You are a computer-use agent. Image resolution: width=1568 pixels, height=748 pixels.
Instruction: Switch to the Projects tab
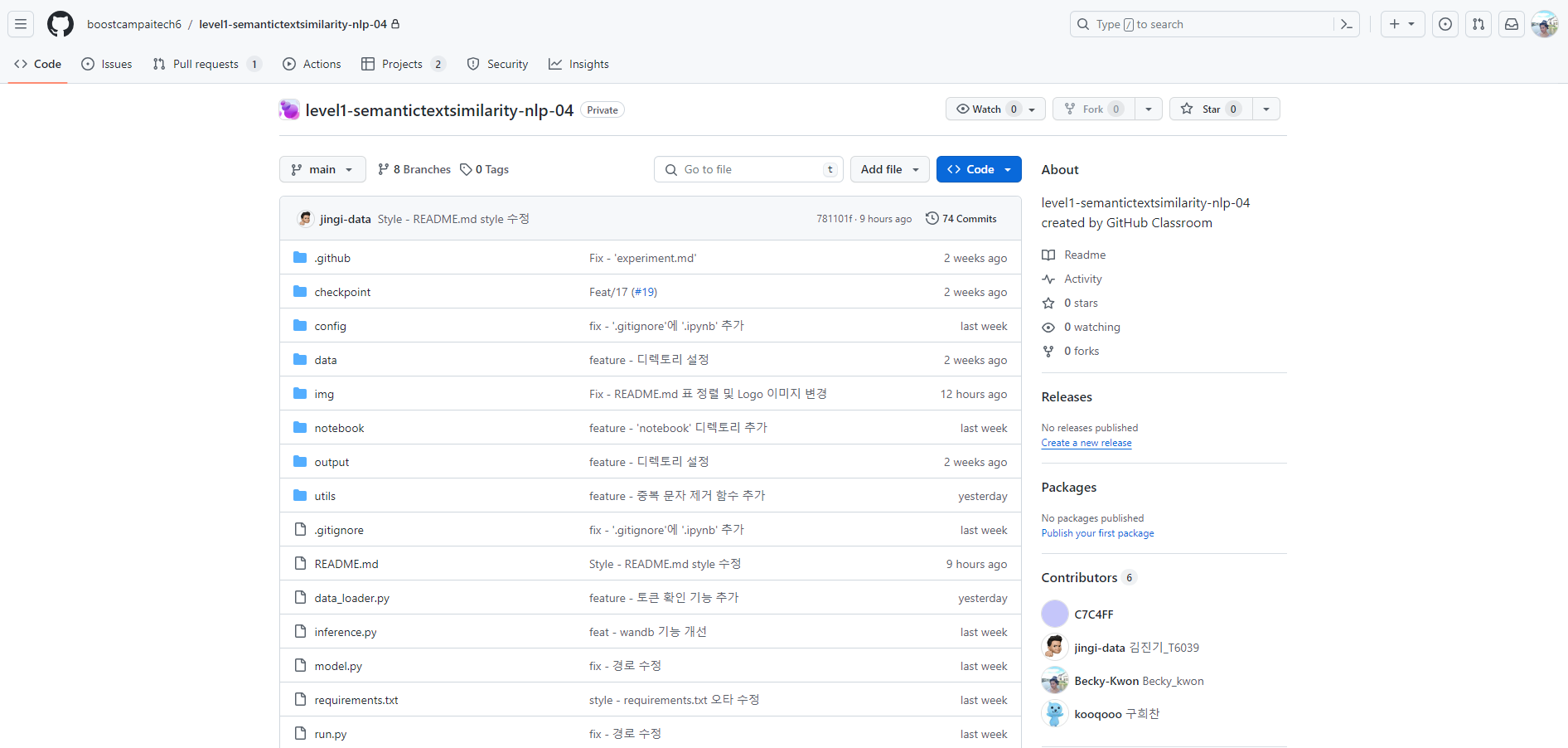pyautogui.click(x=404, y=64)
